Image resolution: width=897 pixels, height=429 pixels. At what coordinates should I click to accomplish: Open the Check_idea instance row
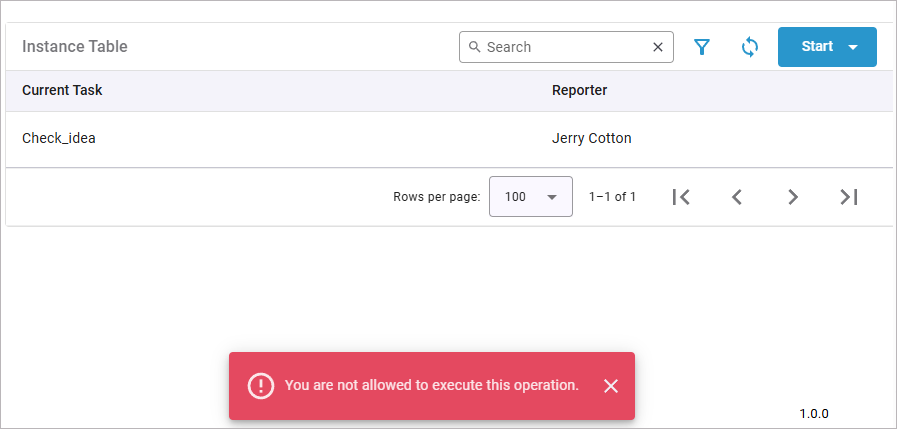click(x=59, y=139)
